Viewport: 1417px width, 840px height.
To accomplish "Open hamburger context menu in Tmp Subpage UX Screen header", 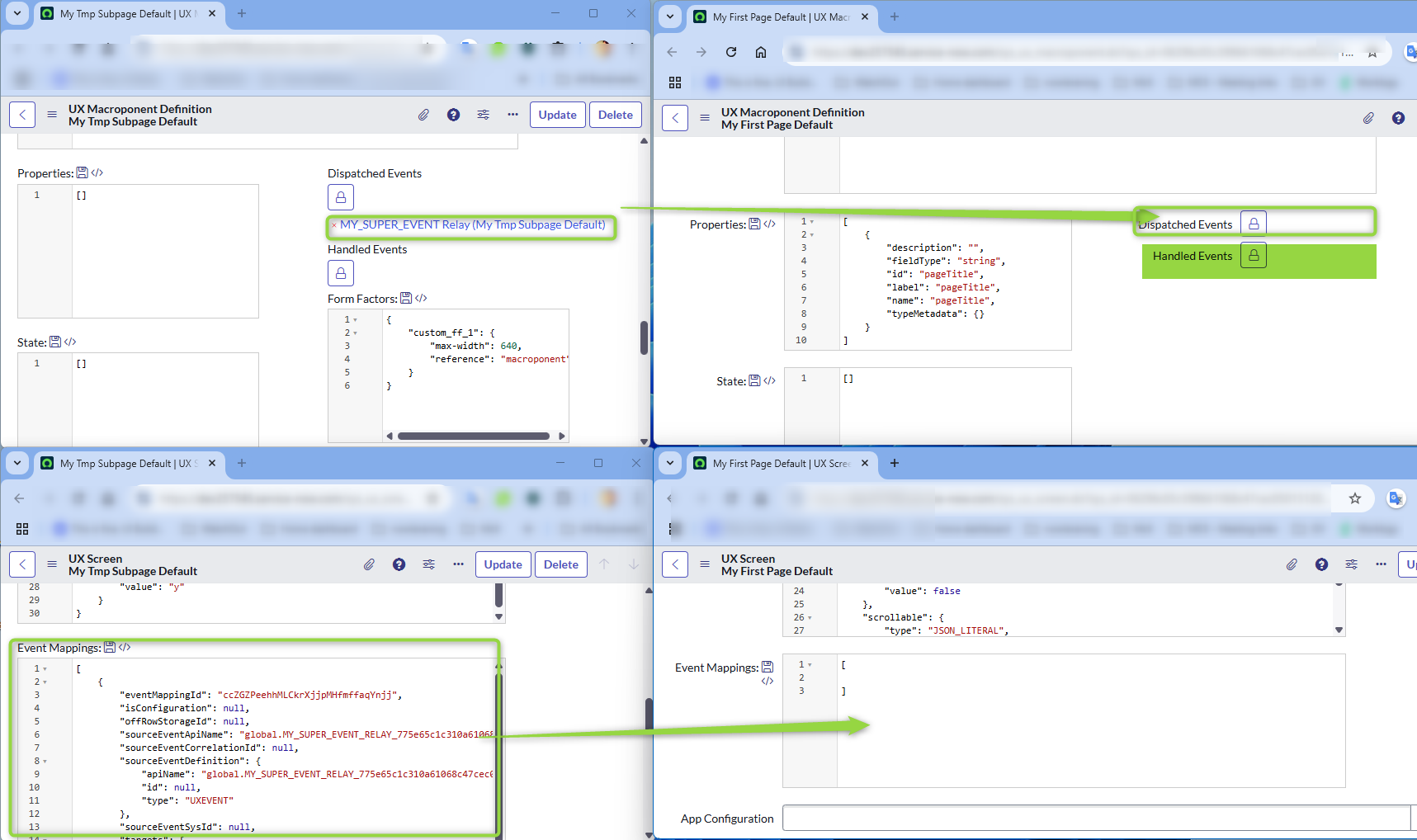I will tap(52, 564).
